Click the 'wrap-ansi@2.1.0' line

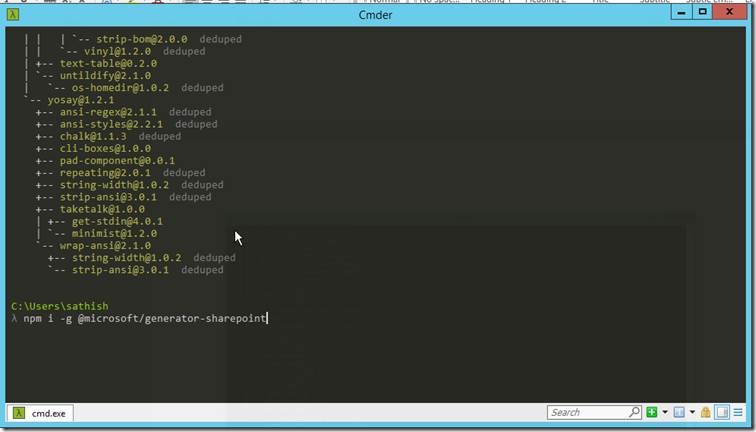[x=105, y=245]
